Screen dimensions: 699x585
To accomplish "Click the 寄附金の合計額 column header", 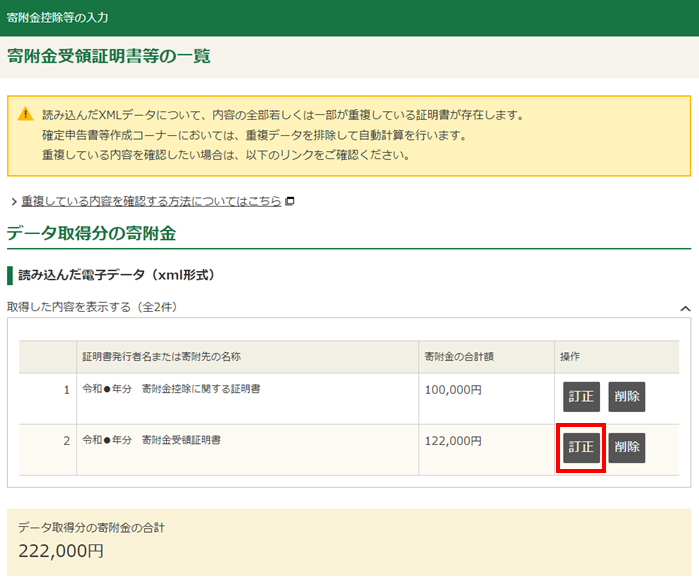I will click(462, 356).
